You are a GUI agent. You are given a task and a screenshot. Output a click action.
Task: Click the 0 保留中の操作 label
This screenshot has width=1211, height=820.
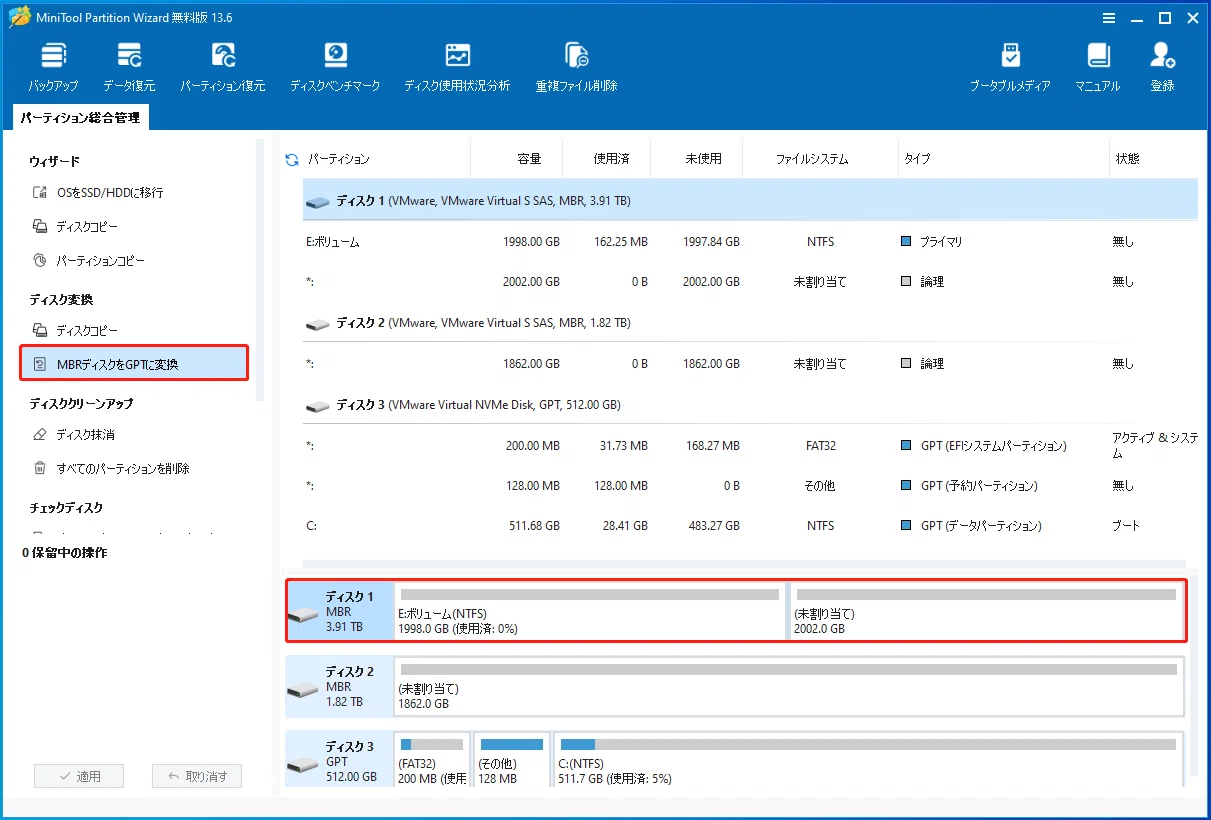click(x=65, y=552)
